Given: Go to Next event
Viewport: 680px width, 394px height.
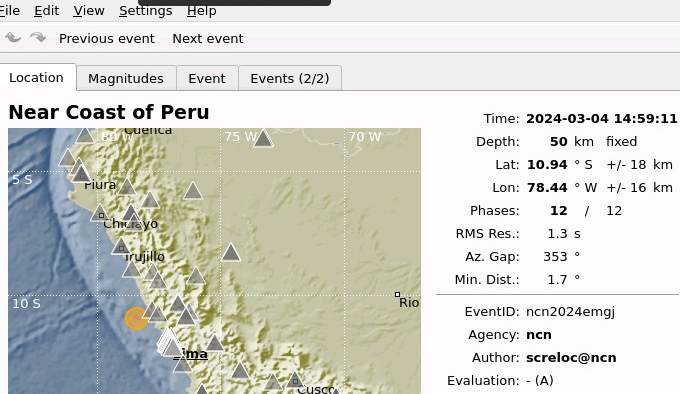Looking at the screenshot, I should pyautogui.click(x=208, y=39).
